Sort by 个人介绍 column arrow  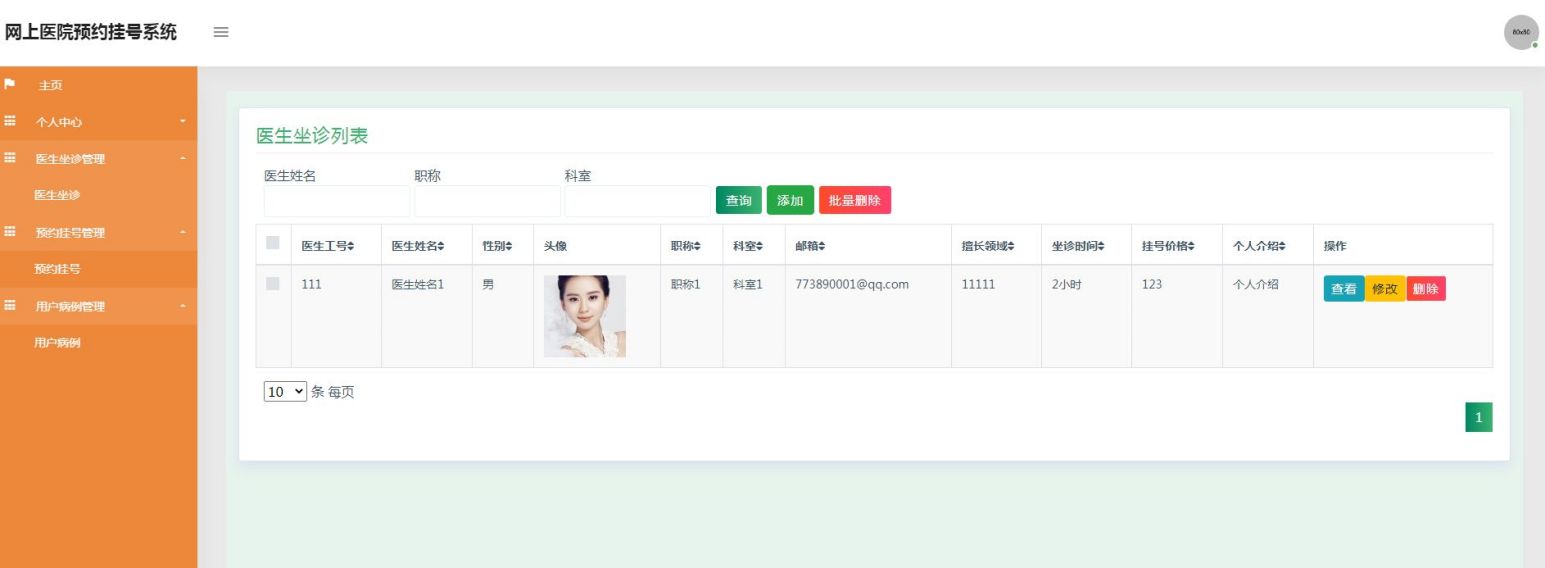coord(1282,246)
